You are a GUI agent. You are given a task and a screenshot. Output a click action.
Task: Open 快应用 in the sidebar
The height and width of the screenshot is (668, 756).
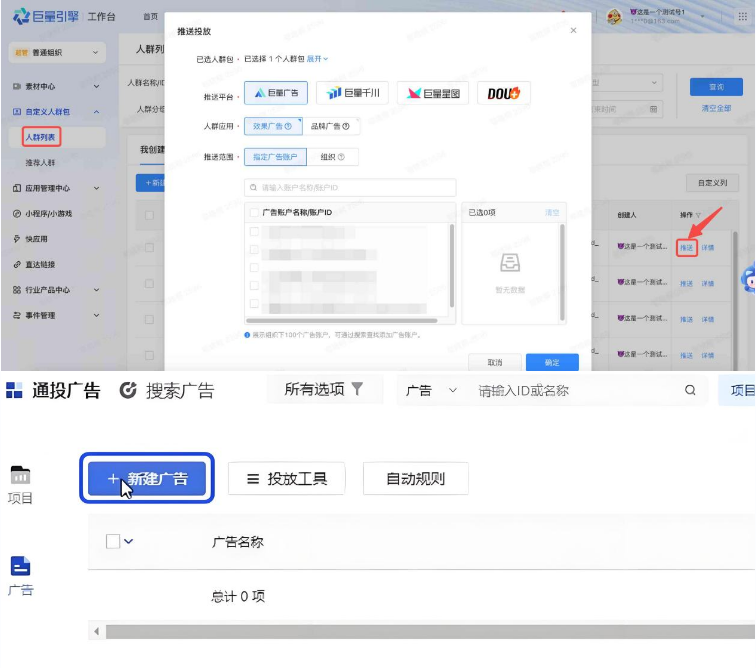[36, 239]
